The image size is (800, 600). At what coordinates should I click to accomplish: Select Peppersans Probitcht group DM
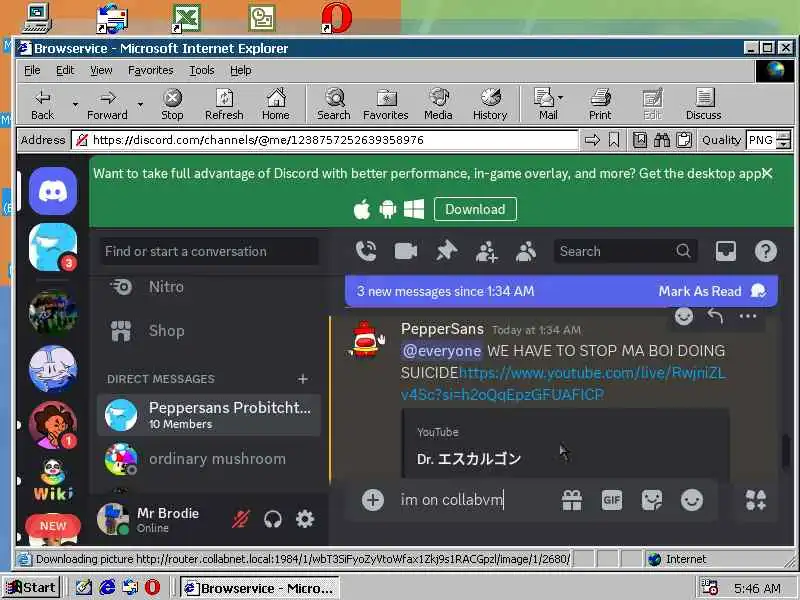(x=209, y=415)
